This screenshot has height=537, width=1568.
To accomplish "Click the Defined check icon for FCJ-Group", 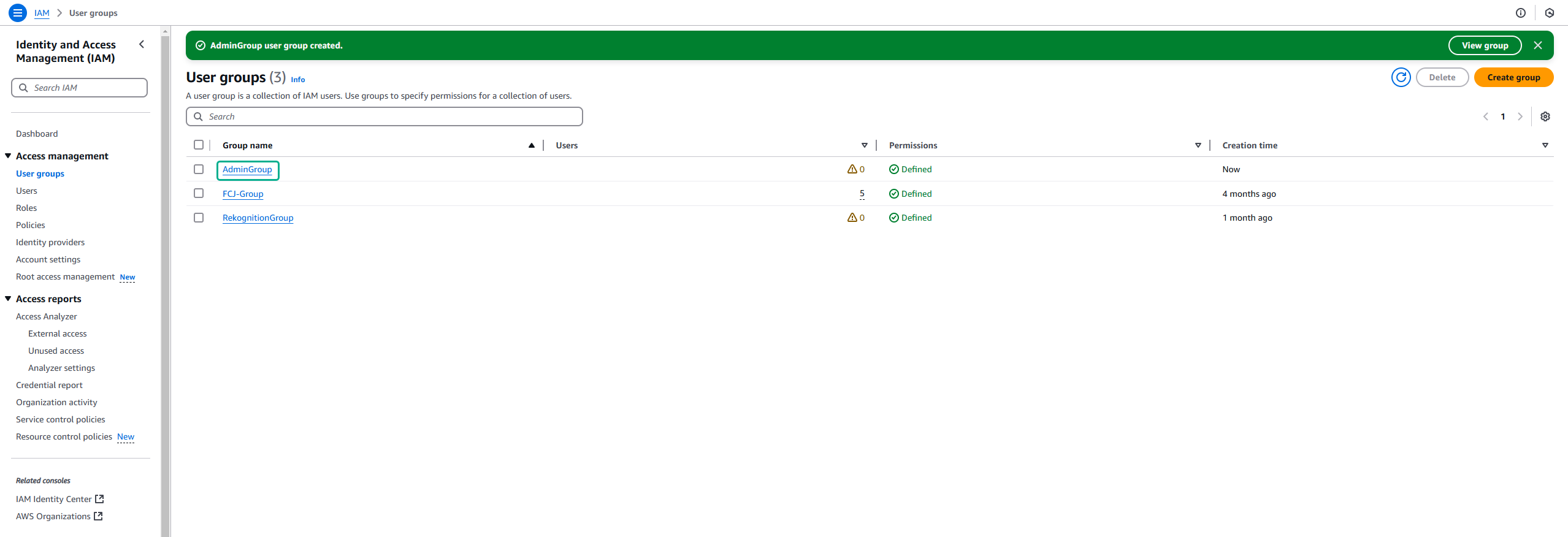I will 894,194.
